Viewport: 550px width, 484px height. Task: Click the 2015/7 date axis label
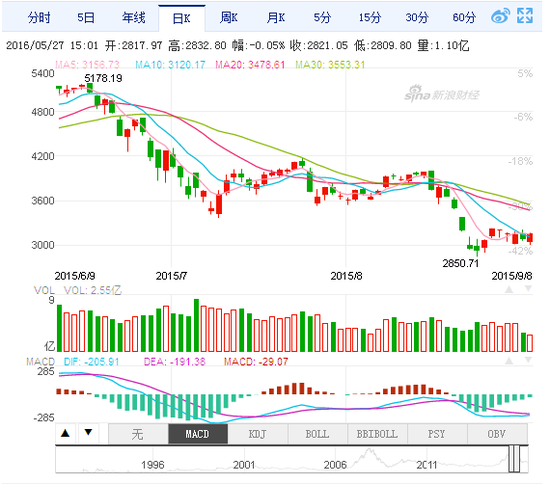171,276
